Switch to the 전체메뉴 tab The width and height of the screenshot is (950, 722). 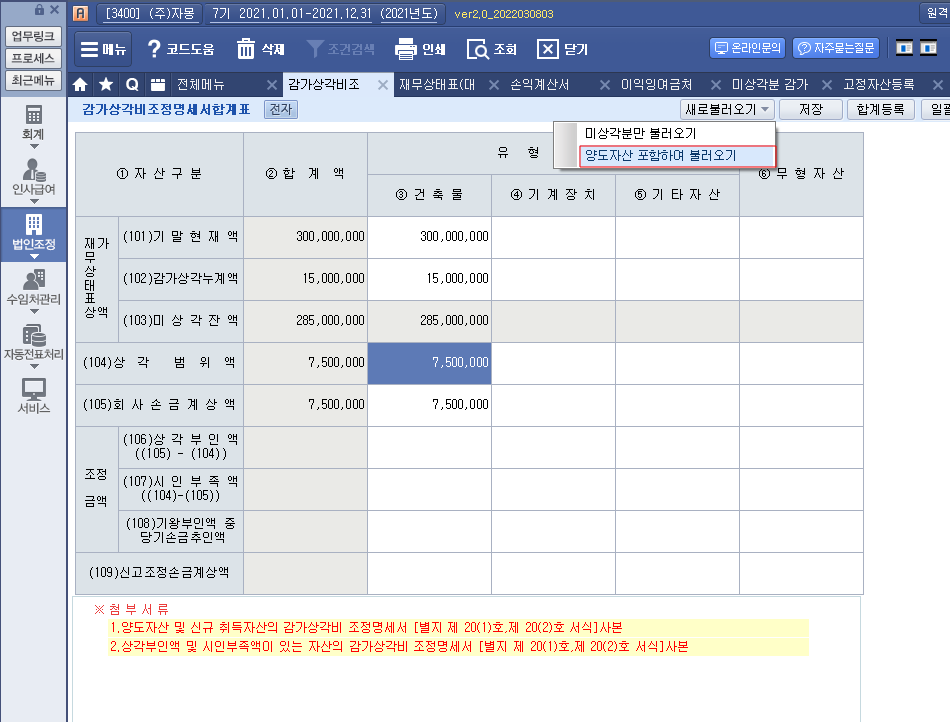201,85
